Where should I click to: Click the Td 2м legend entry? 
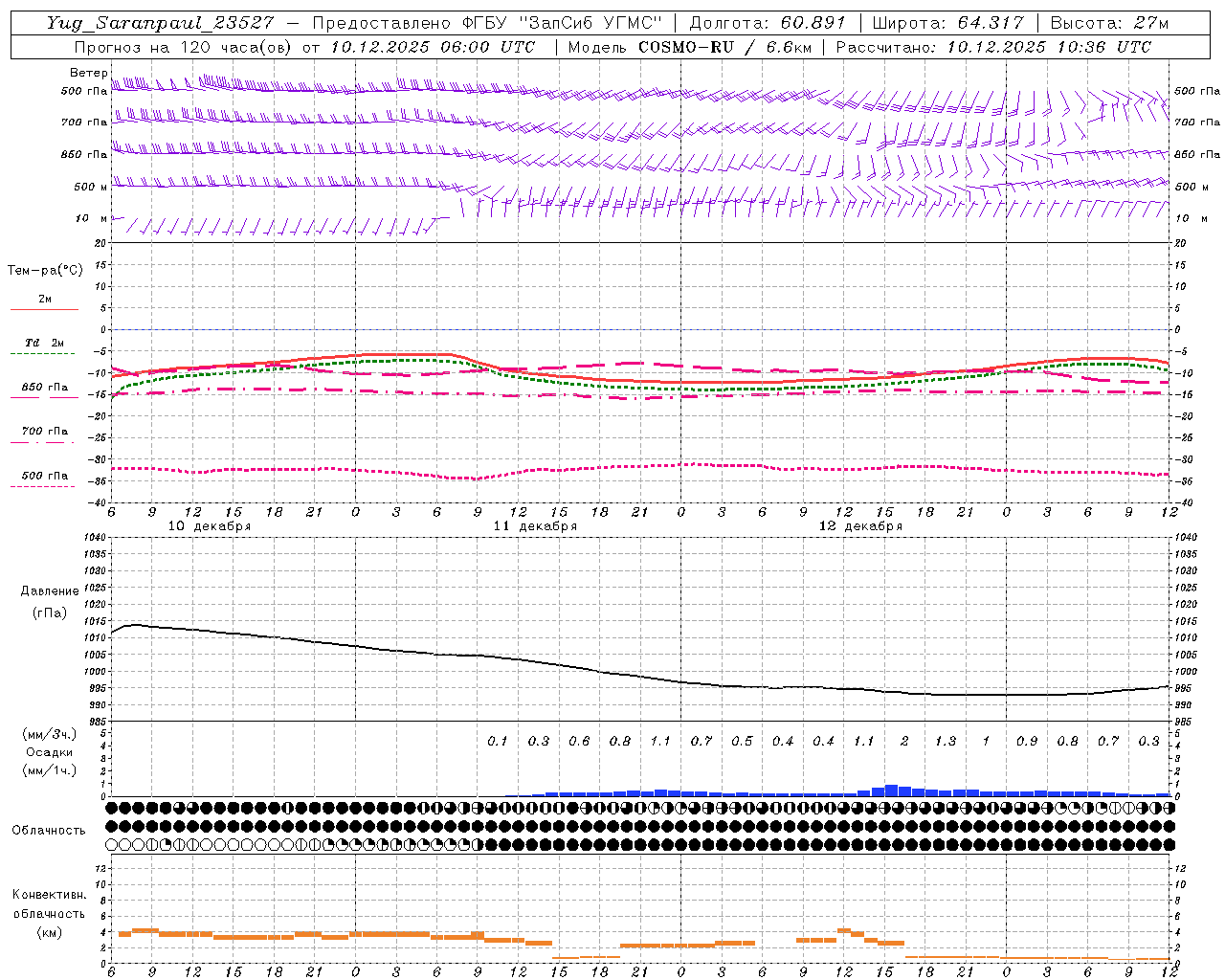[x=45, y=343]
